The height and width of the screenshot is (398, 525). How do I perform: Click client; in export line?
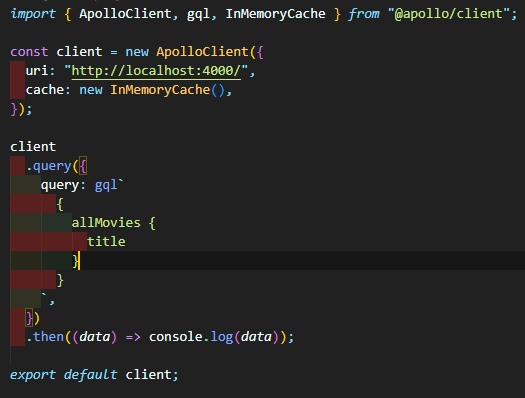pyautogui.click(x=152, y=375)
